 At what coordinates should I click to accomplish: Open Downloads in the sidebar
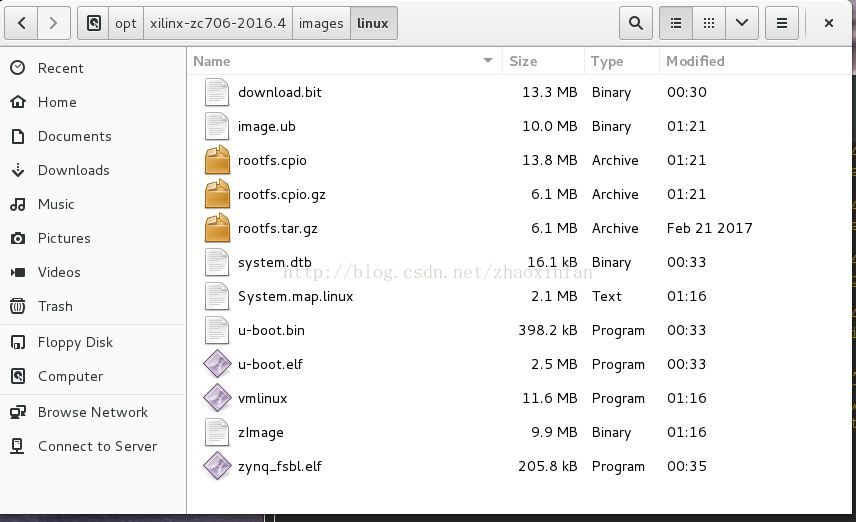click(93, 170)
